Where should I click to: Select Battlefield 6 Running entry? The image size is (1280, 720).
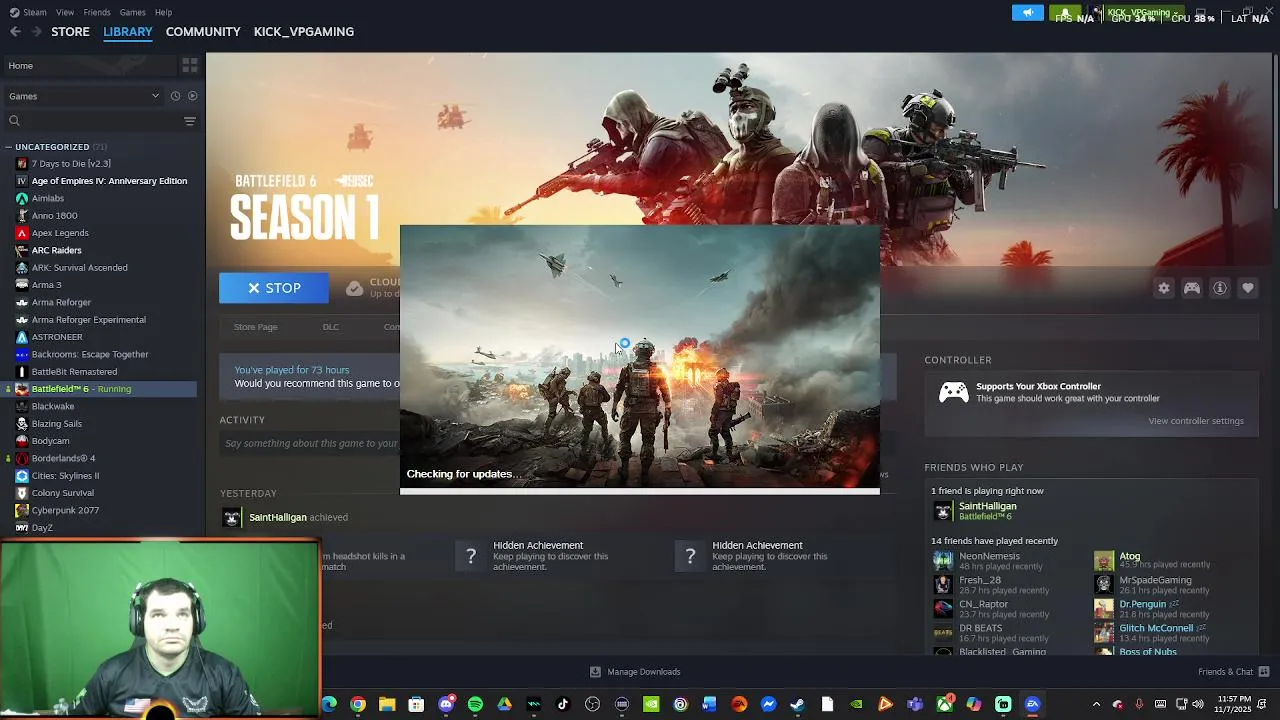tap(100, 389)
